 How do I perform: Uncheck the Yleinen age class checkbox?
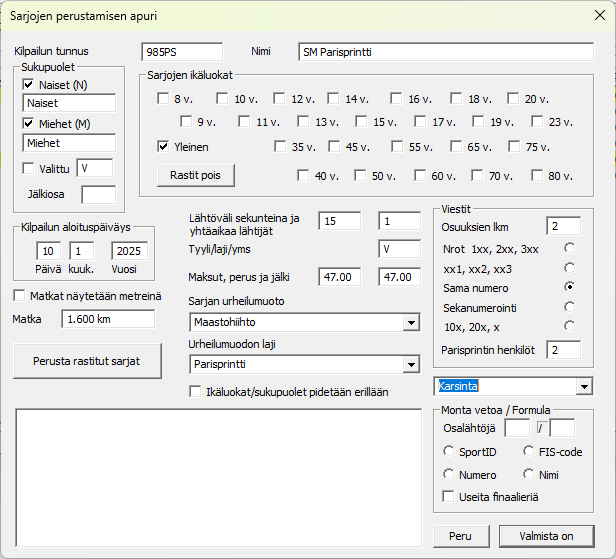(x=164, y=147)
